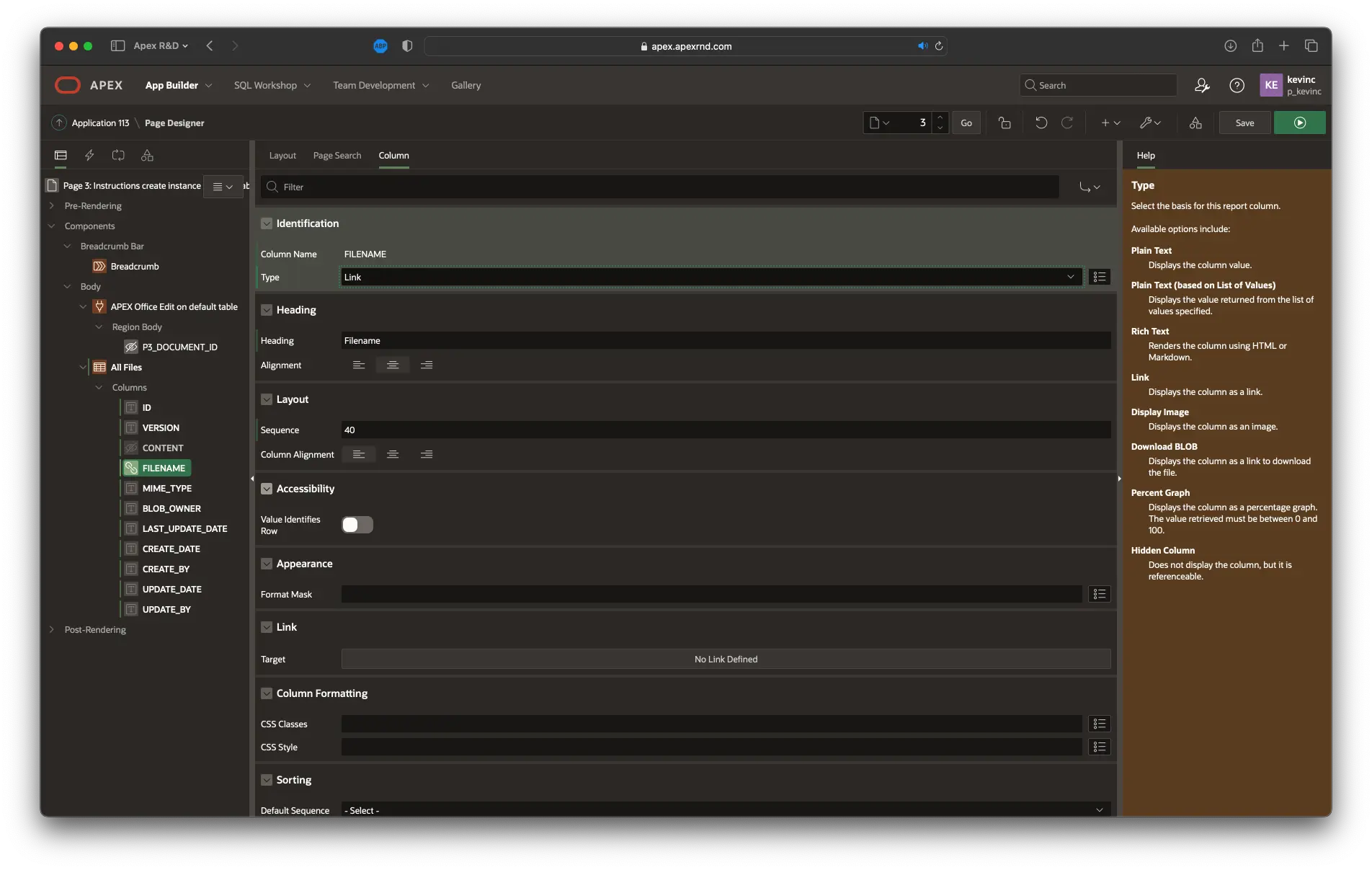Click the Heading text field containing Filename
The height and width of the screenshot is (870, 1372).
pos(726,341)
